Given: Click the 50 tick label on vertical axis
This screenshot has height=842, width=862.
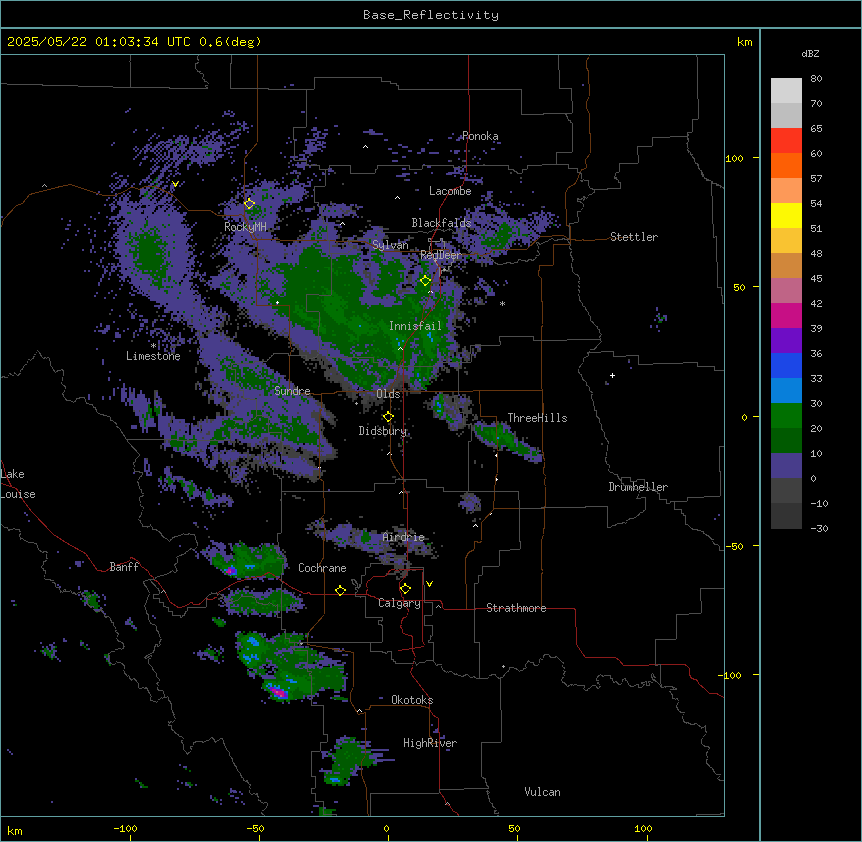Looking at the screenshot, I should pyautogui.click(x=739, y=287).
